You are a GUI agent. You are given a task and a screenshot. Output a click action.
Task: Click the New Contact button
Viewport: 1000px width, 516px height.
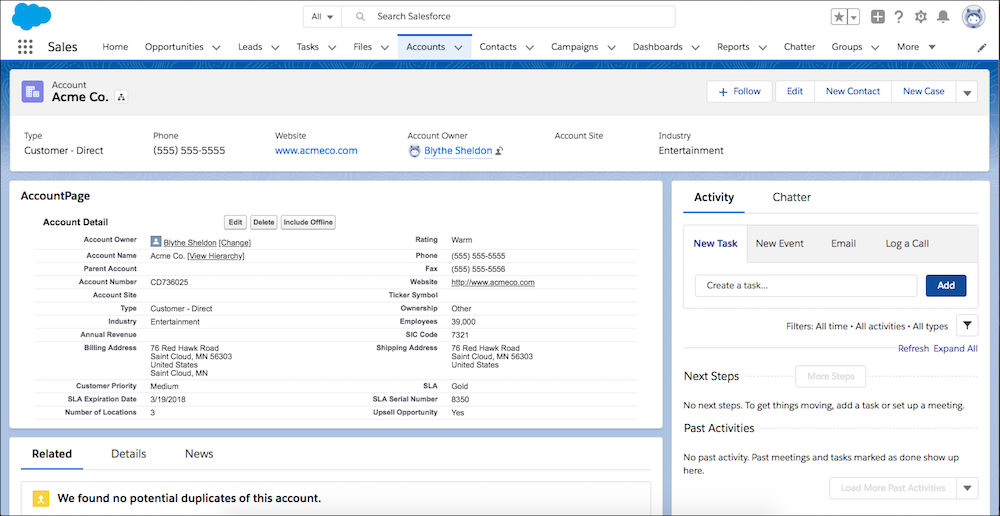coord(853,91)
